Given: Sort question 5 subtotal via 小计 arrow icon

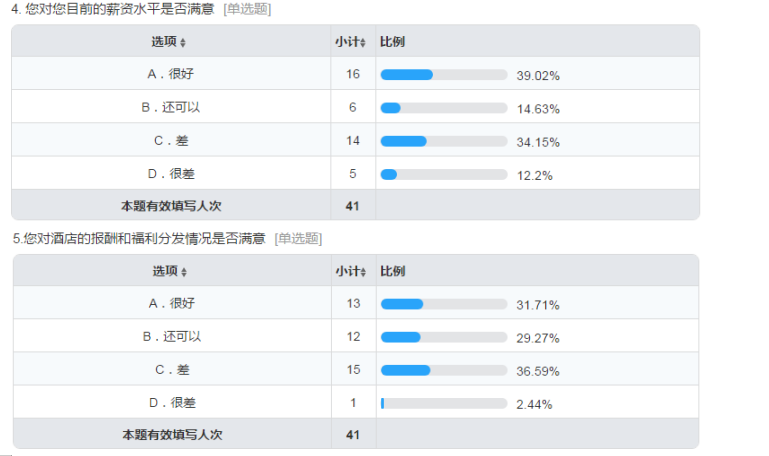Looking at the screenshot, I should (x=363, y=272).
